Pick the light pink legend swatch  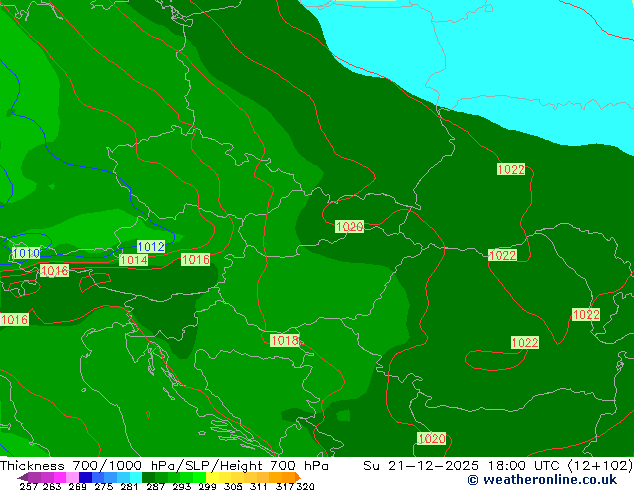pyautogui.click(x=72, y=477)
